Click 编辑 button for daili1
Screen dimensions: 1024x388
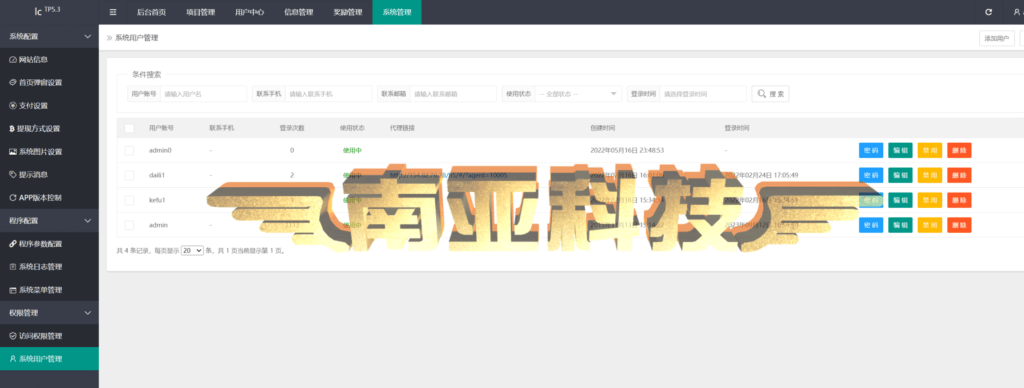pyautogui.click(x=900, y=175)
